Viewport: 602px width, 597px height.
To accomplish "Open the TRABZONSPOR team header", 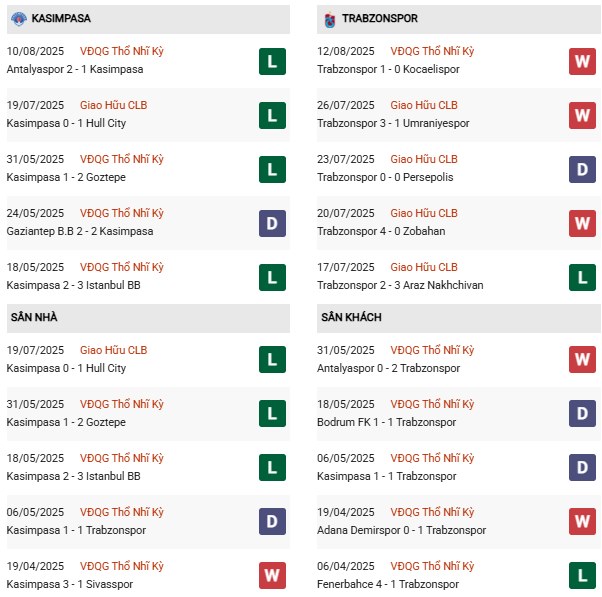I will click(378, 19).
